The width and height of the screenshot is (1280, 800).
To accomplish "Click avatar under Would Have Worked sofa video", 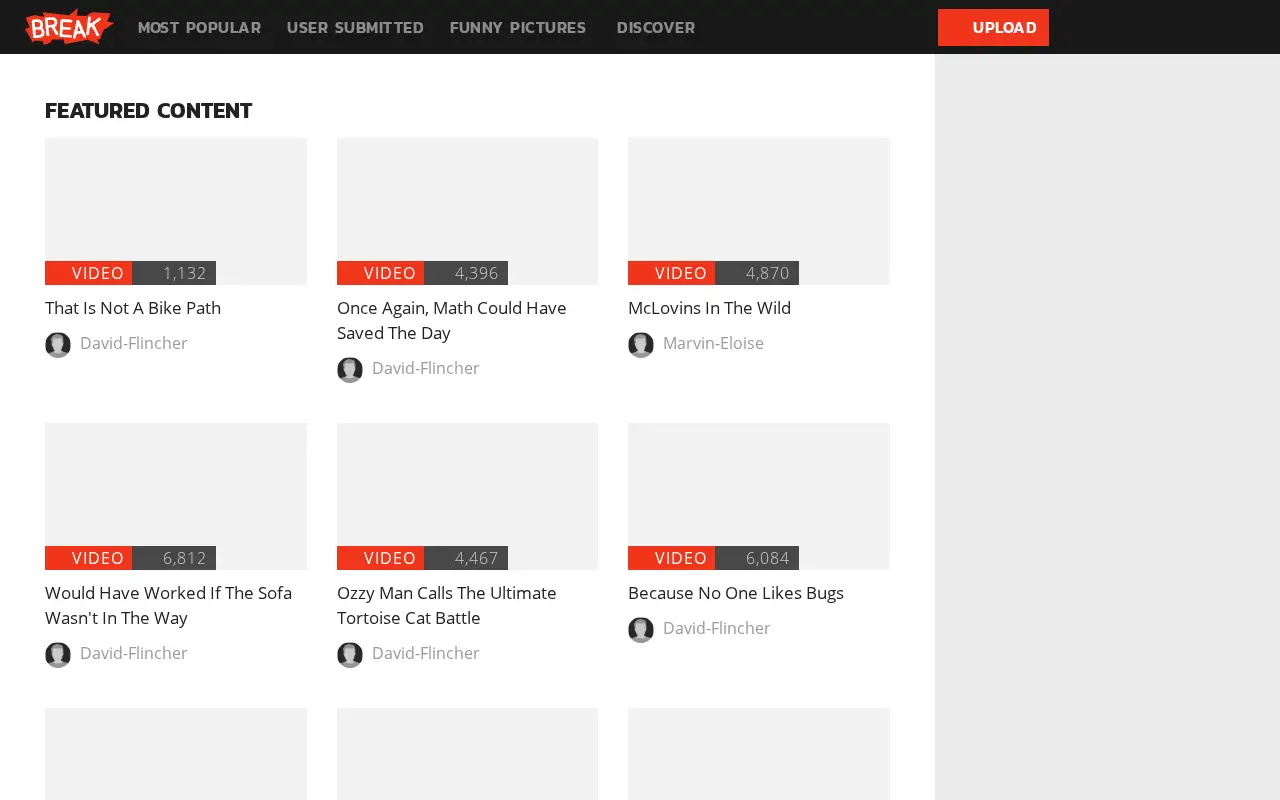I will click(58, 655).
